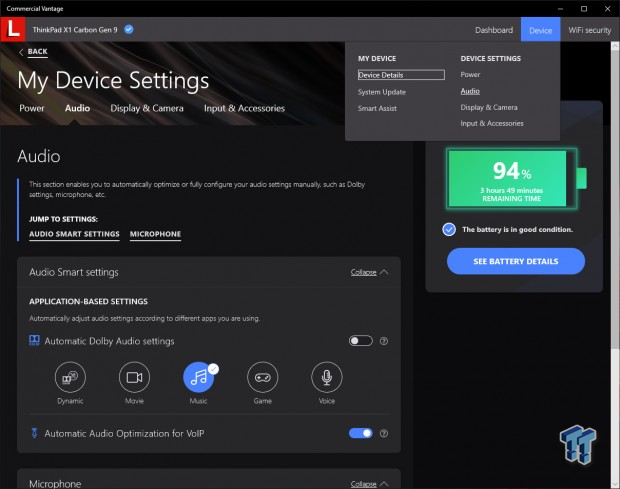
Task: Select the Dynamic Dolby audio mode icon
Action: (x=70, y=377)
